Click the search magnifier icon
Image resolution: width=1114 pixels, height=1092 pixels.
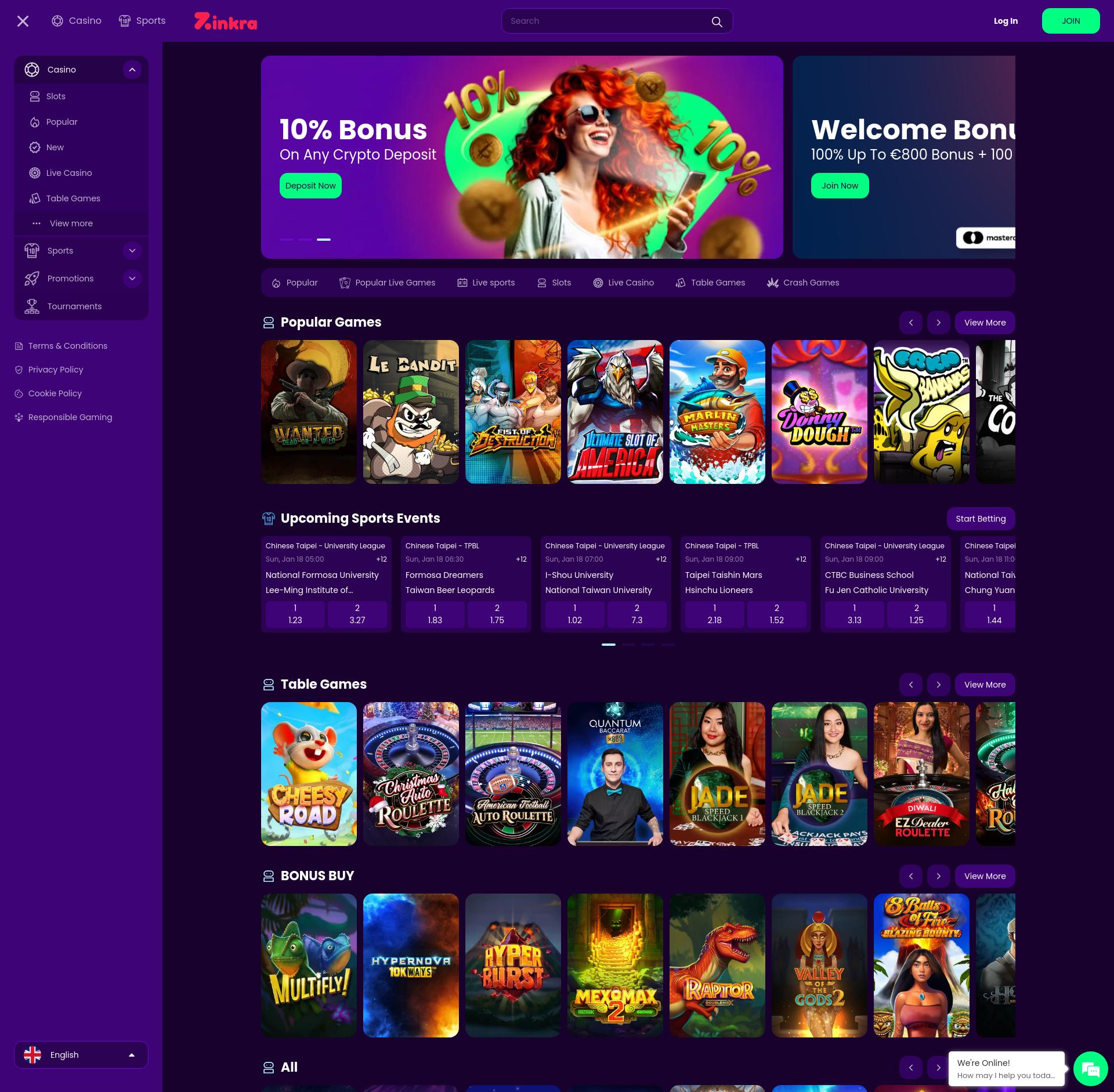coord(717,21)
